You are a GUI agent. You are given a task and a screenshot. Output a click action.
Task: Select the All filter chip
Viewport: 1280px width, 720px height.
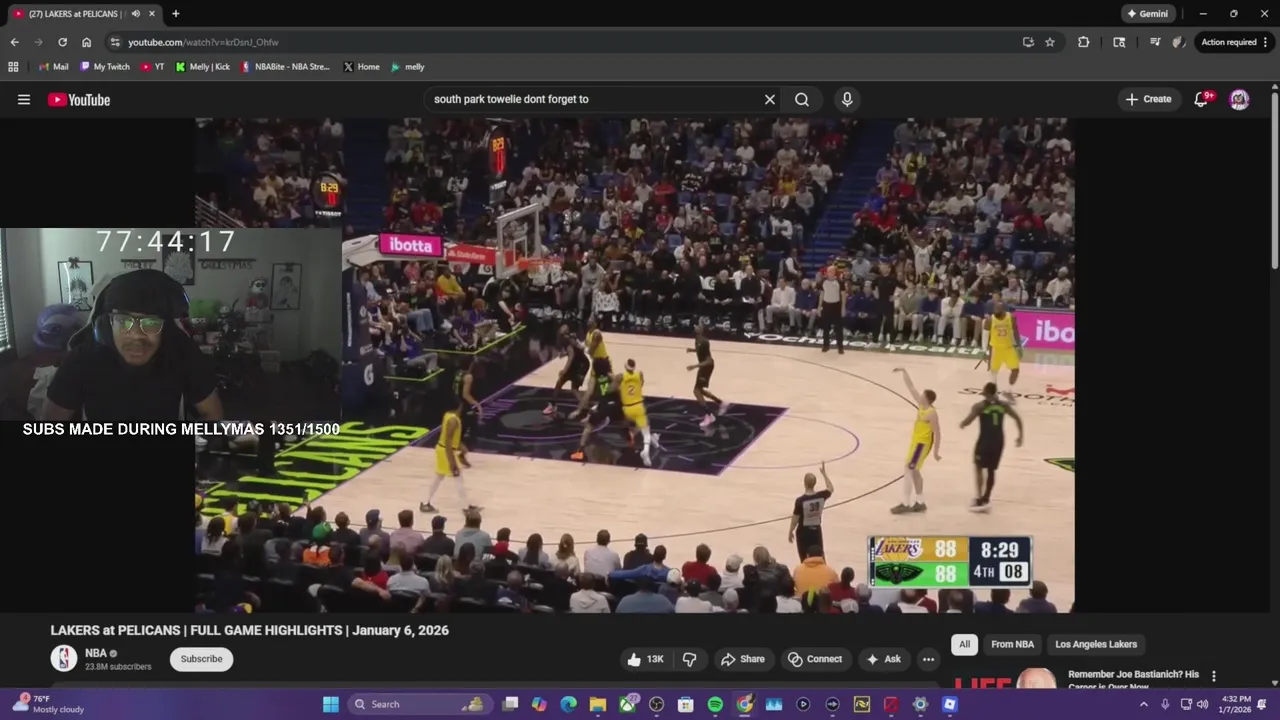(x=964, y=644)
